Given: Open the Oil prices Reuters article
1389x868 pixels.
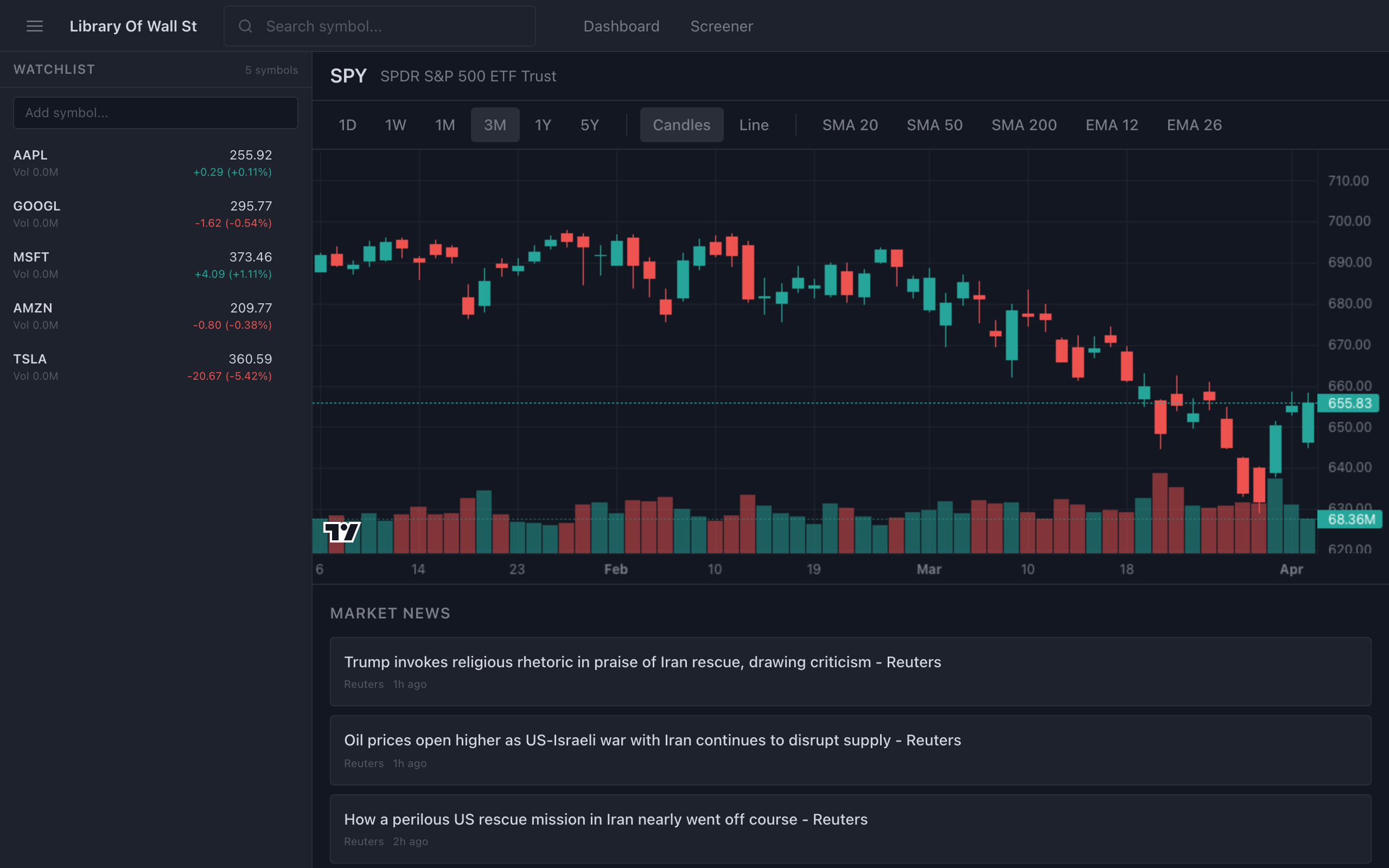Looking at the screenshot, I should click(x=652, y=740).
